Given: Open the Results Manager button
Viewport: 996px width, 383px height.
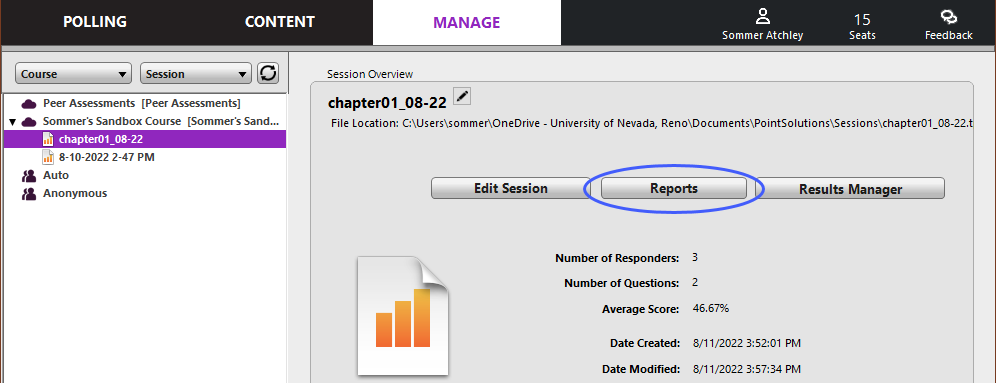Looking at the screenshot, I should 851,189.
